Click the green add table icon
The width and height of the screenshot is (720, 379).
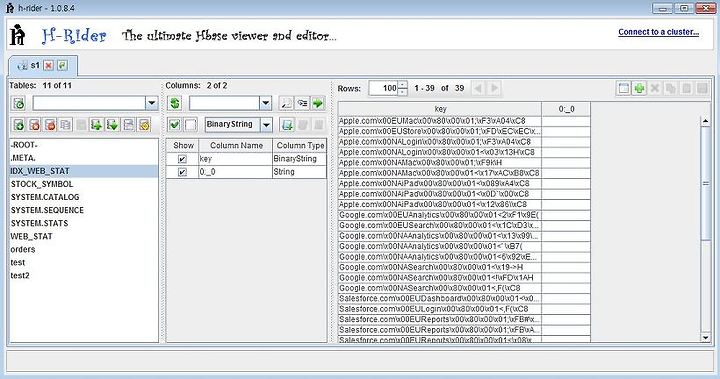[18, 124]
